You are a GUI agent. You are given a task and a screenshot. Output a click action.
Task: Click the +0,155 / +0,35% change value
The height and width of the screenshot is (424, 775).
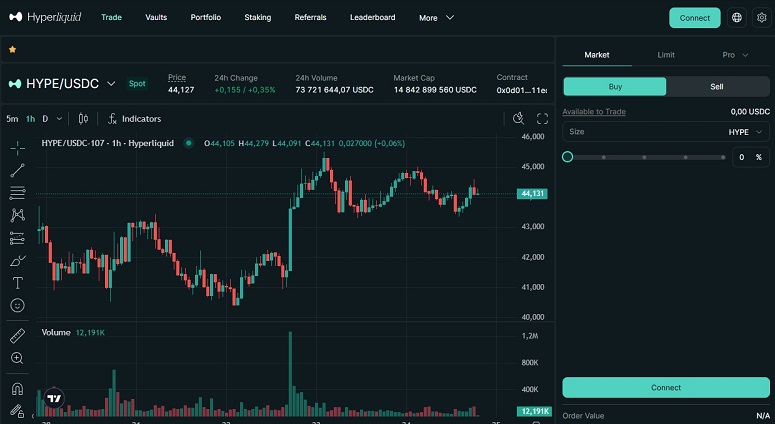245,90
